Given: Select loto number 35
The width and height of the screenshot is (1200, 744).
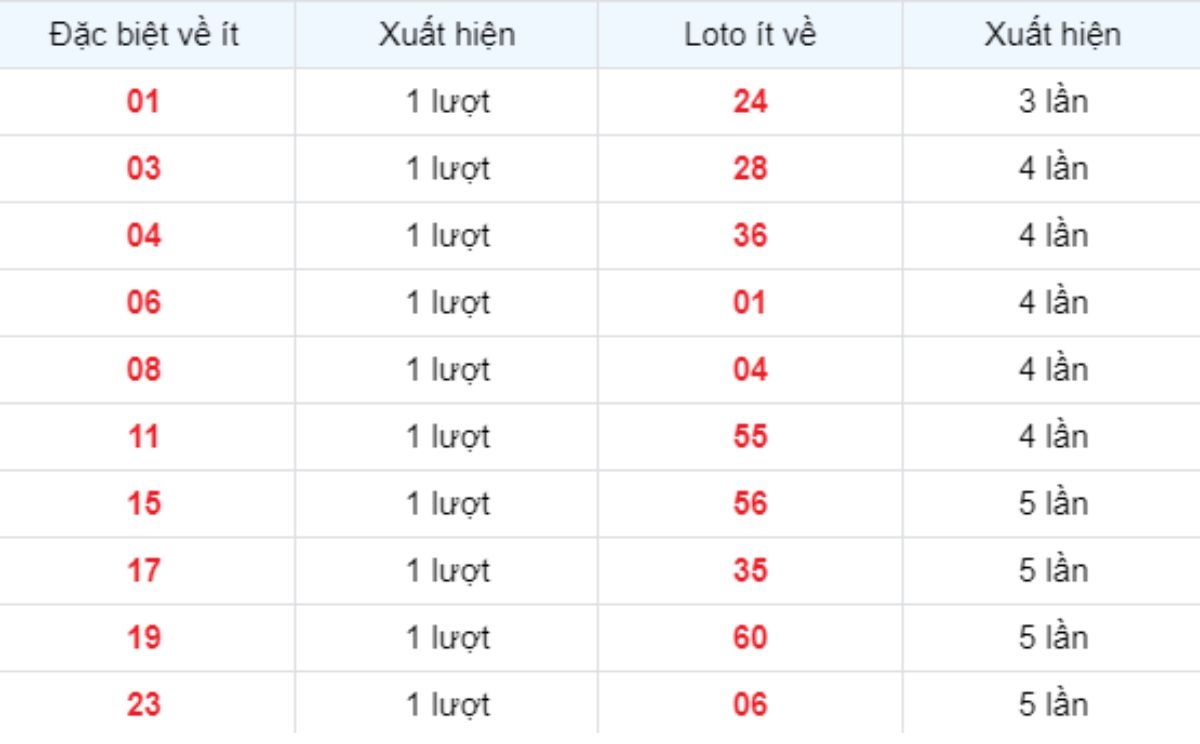Looking at the screenshot, I should point(750,570).
